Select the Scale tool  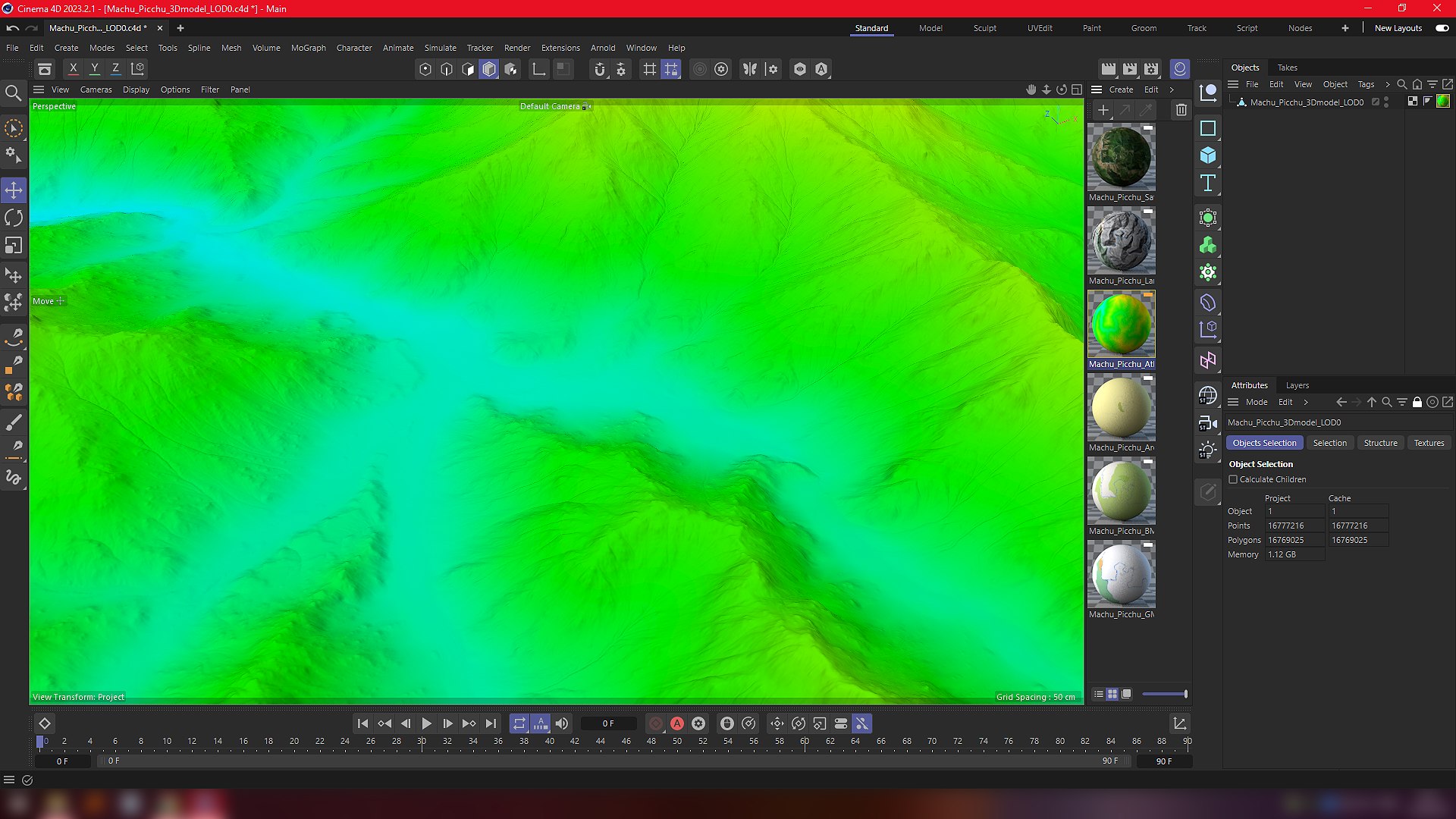tap(14, 246)
